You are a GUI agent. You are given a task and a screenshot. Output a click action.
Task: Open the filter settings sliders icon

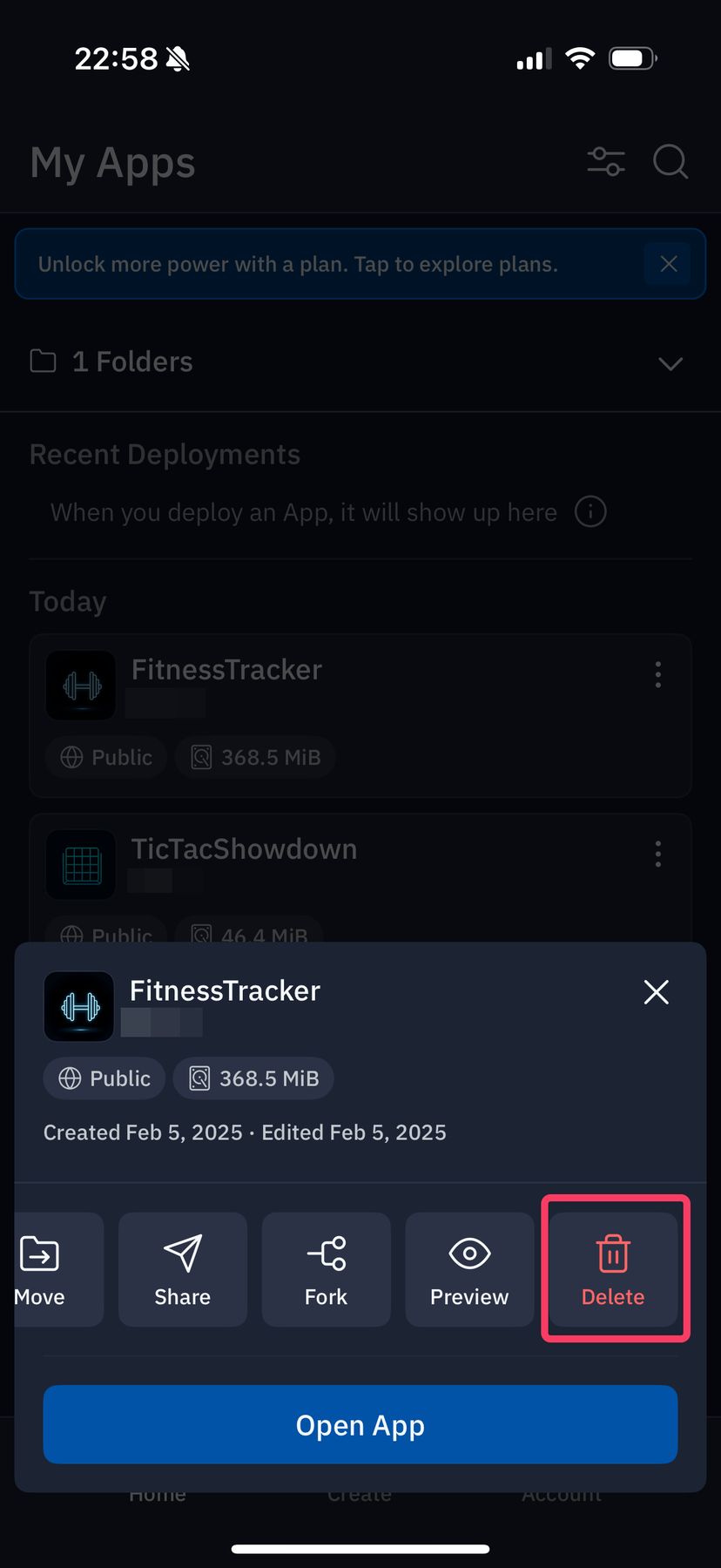point(606,162)
